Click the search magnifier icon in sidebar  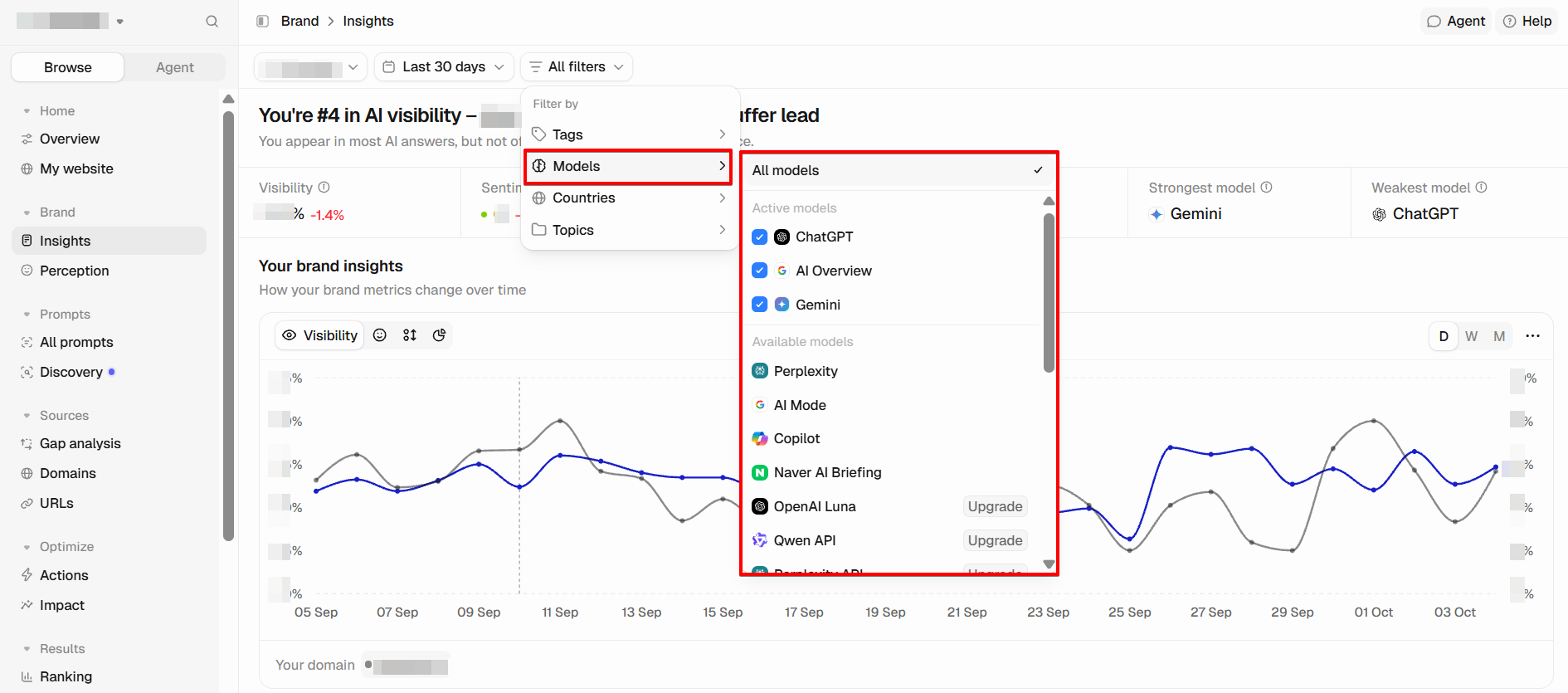click(212, 22)
